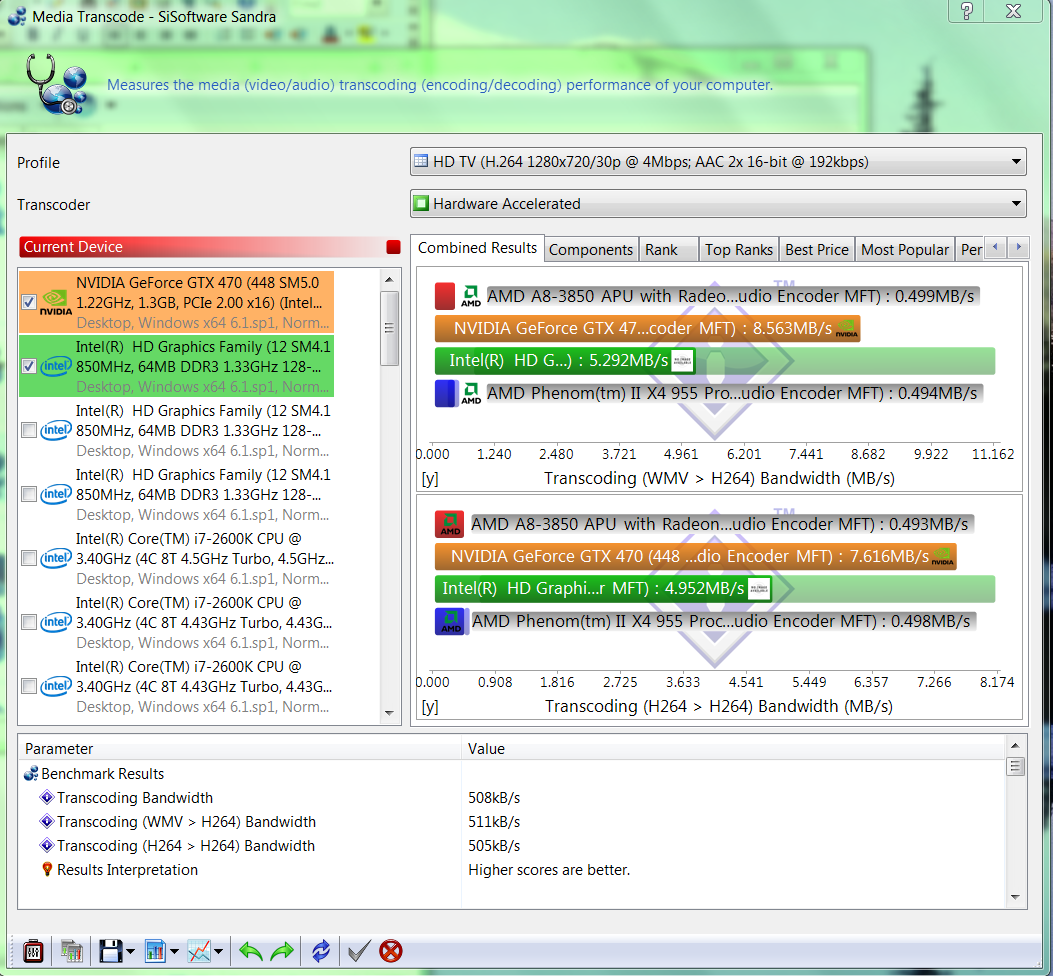Screen dimensions: 1053x976
Task: Click the floppy disk save icon
Action: (111, 950)
